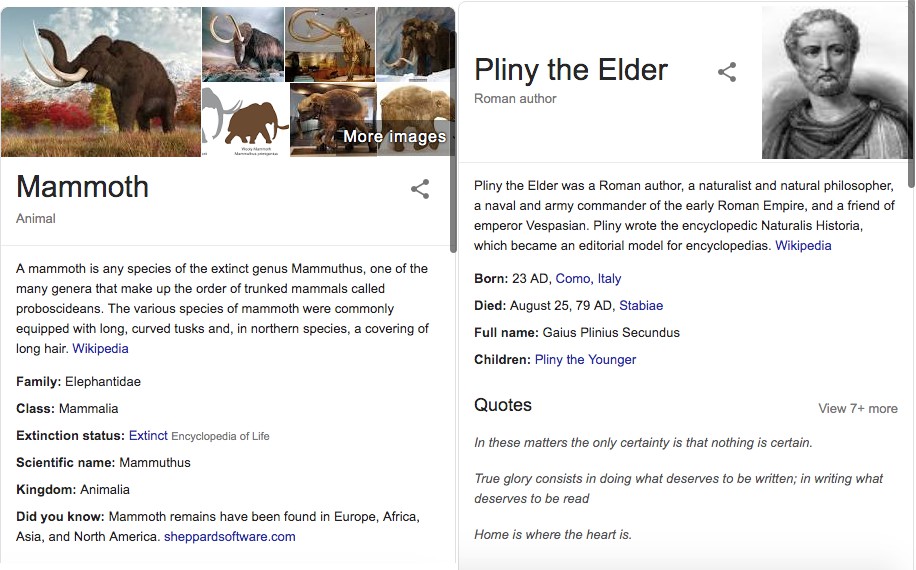Open Wikipedia link in Pliny description
This screenshot has height=570, width=916.
pos(803,246)
